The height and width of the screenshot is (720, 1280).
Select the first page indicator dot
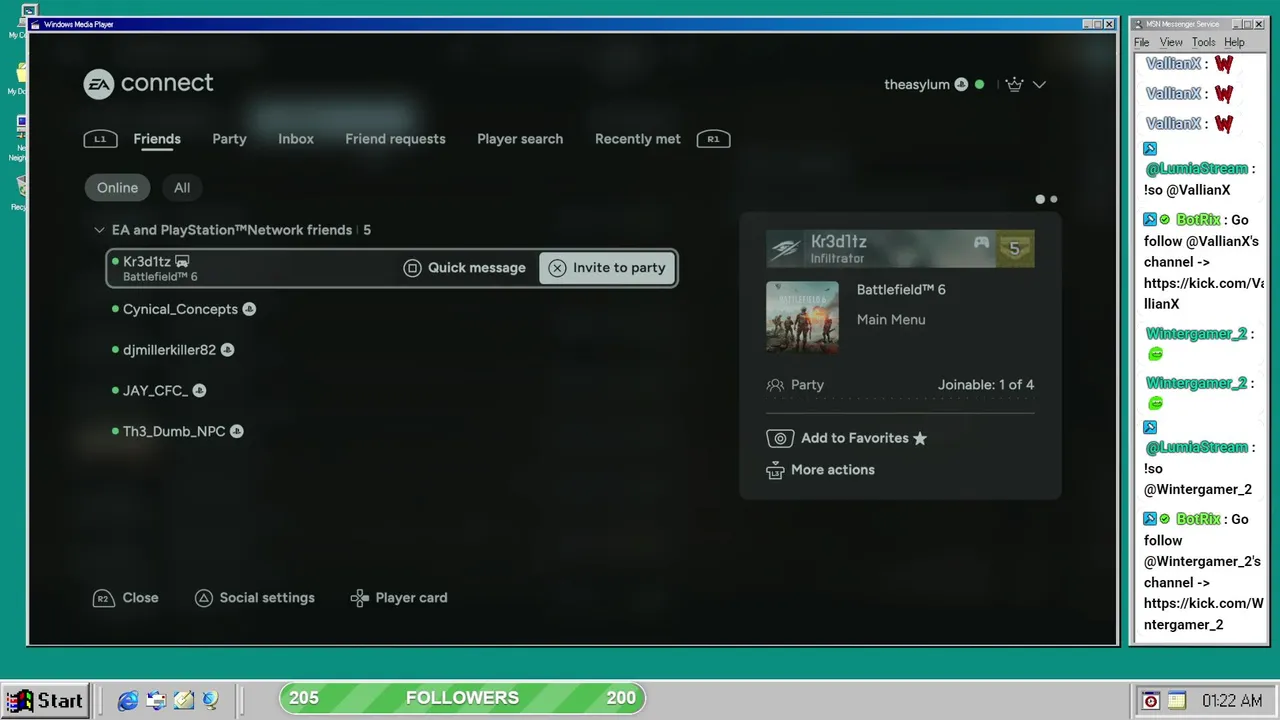point(1040,199)
